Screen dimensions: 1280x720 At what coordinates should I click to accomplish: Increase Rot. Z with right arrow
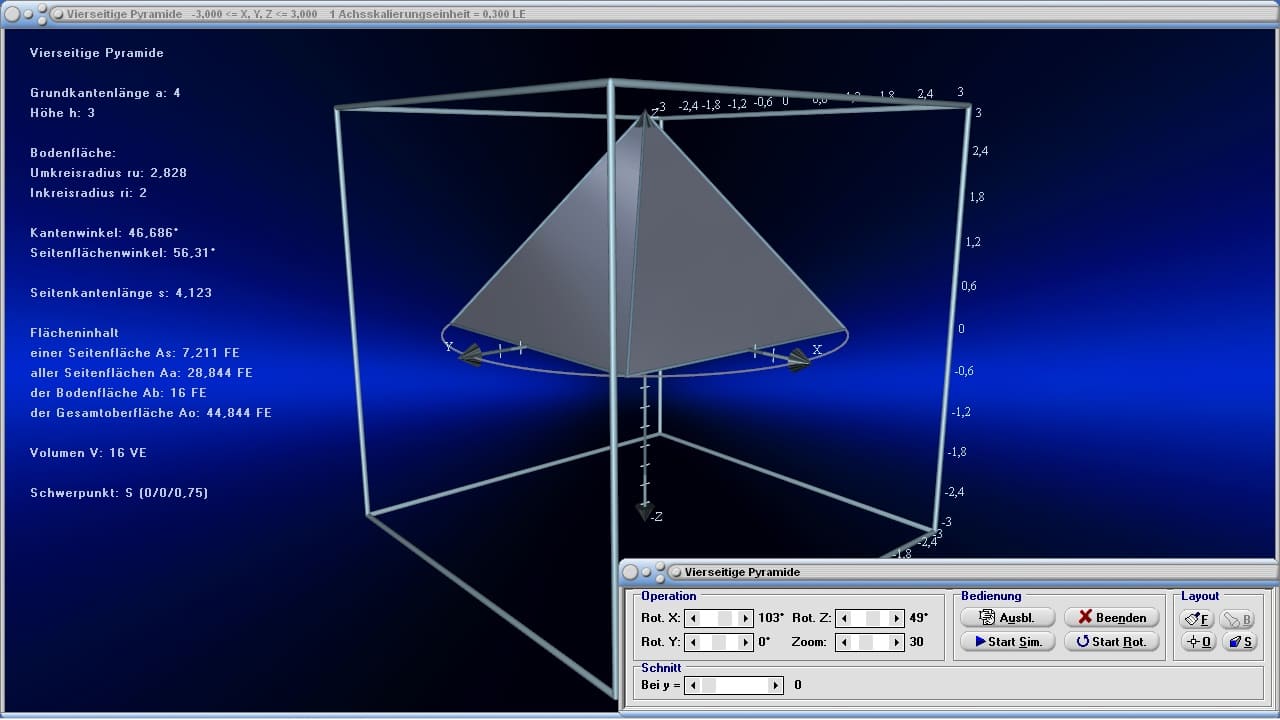[896, 619]
